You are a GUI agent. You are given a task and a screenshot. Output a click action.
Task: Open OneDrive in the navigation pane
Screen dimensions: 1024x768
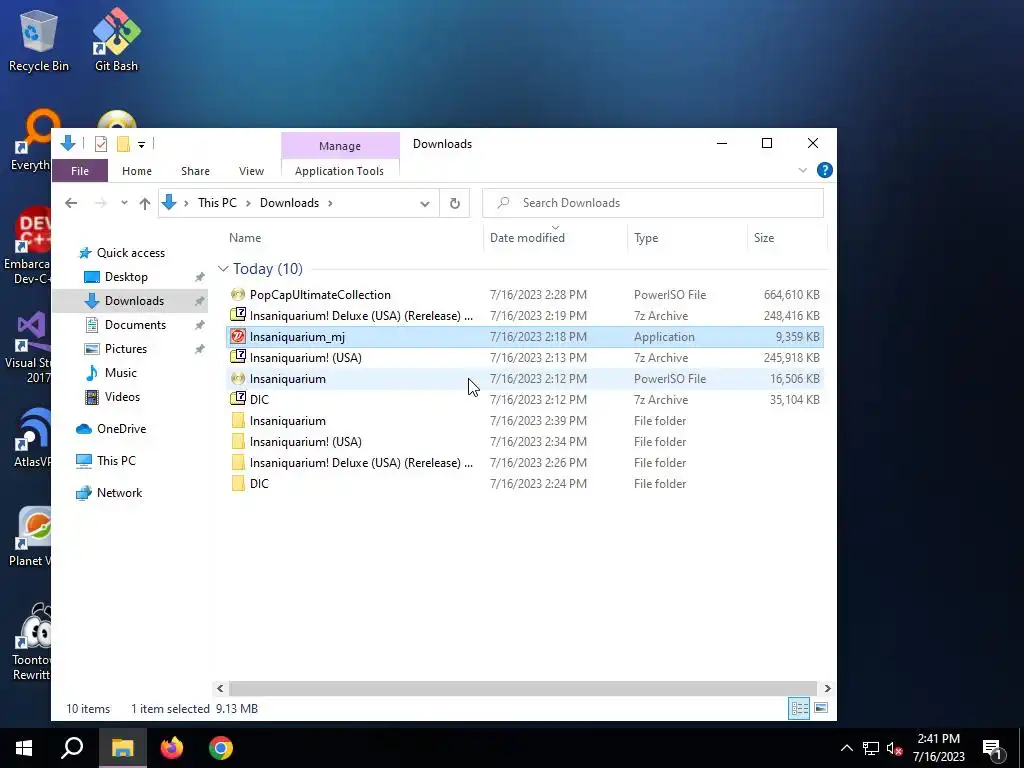121,429
